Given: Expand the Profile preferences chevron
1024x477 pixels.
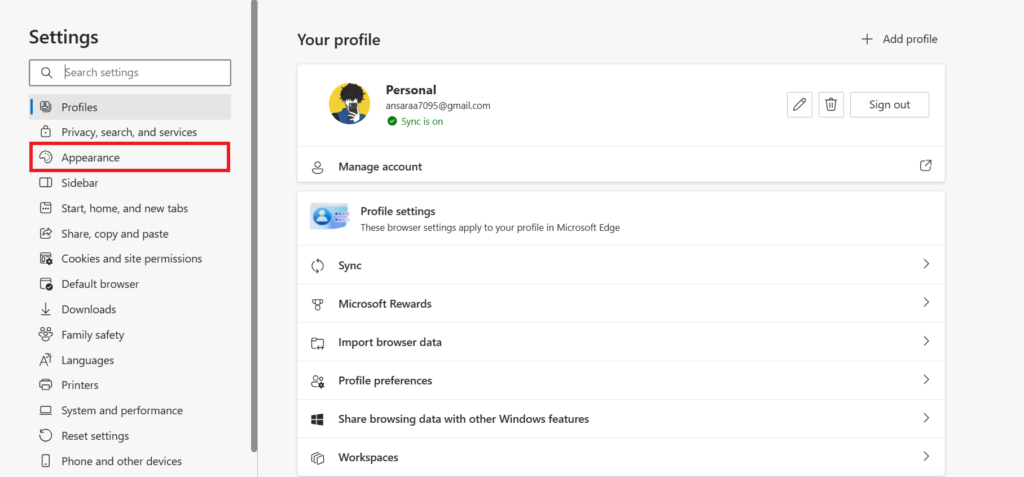Looking at the screenshot, I should coord(926,380).
